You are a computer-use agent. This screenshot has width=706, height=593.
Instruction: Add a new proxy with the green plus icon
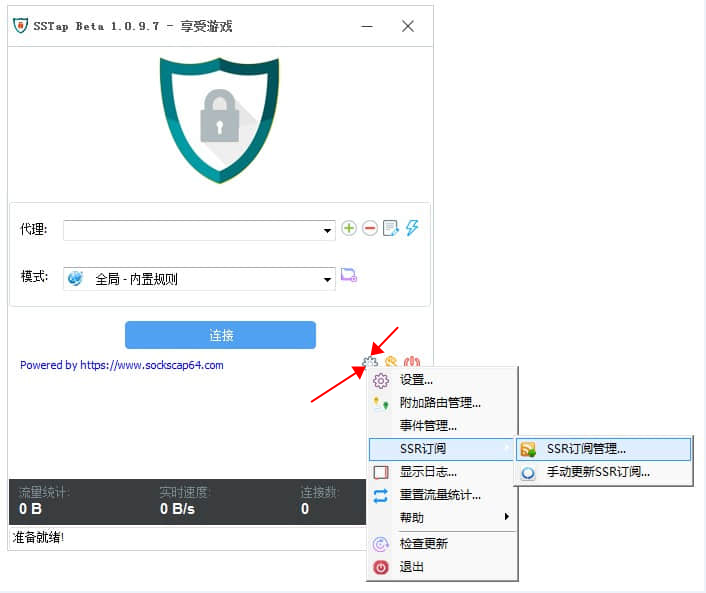(348, 228)
